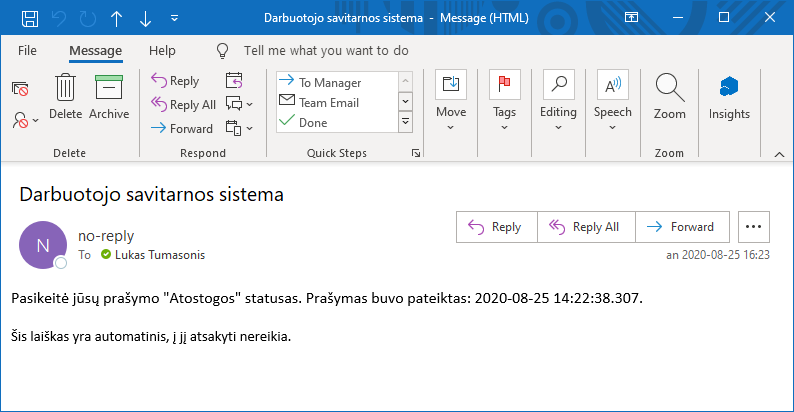Go to previous item with up arrow
The image size is (794, 412).
pyautogui.click(x=117, y=18)
